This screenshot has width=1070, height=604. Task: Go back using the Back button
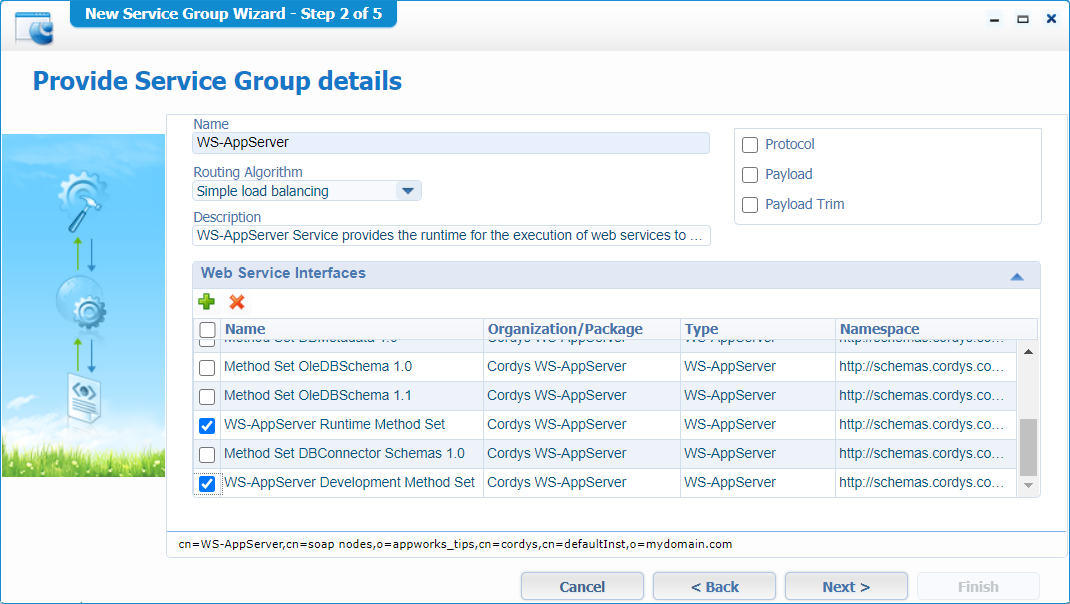(714, 586)
